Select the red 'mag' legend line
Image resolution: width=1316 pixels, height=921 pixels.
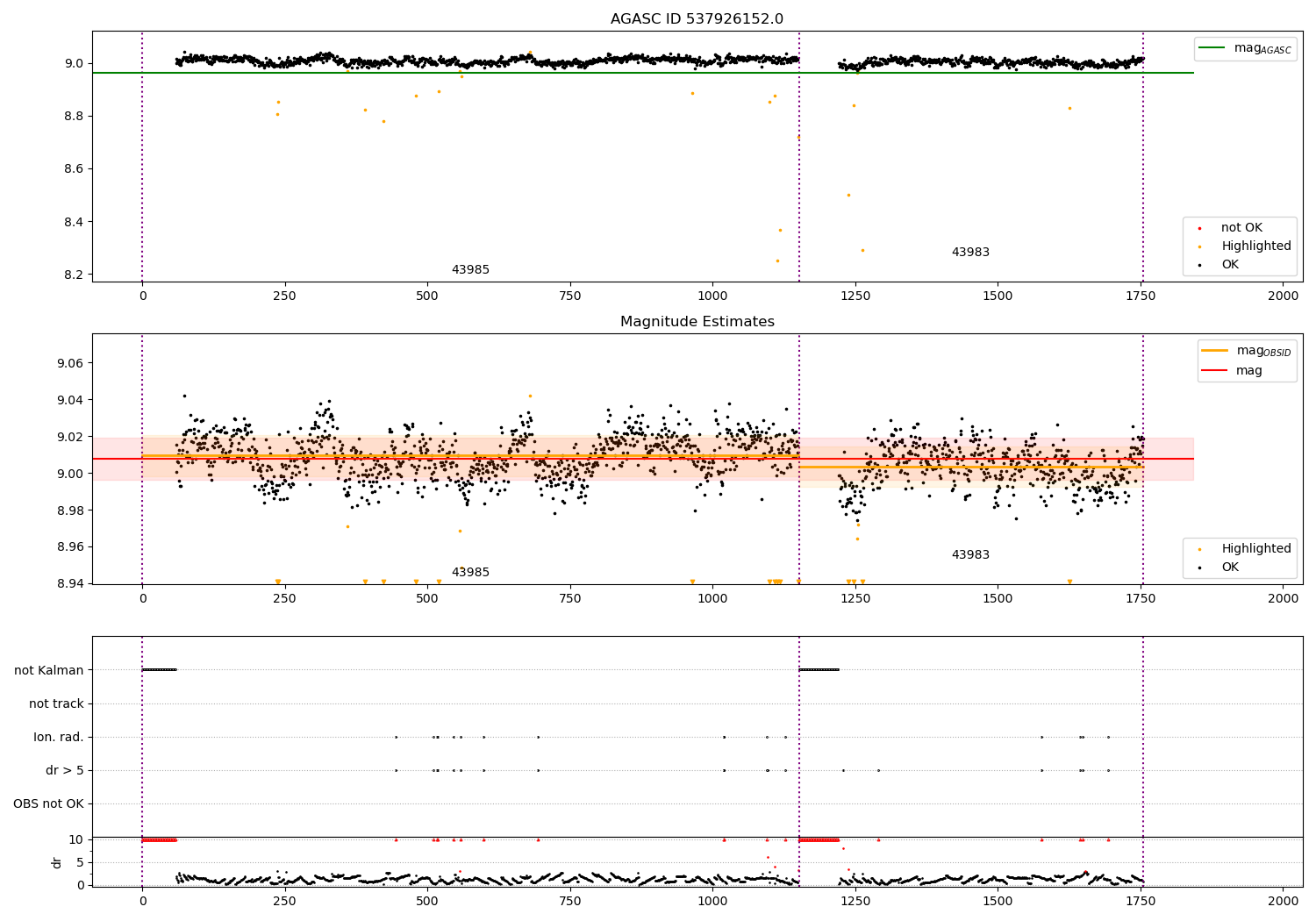pos(1215,371)
